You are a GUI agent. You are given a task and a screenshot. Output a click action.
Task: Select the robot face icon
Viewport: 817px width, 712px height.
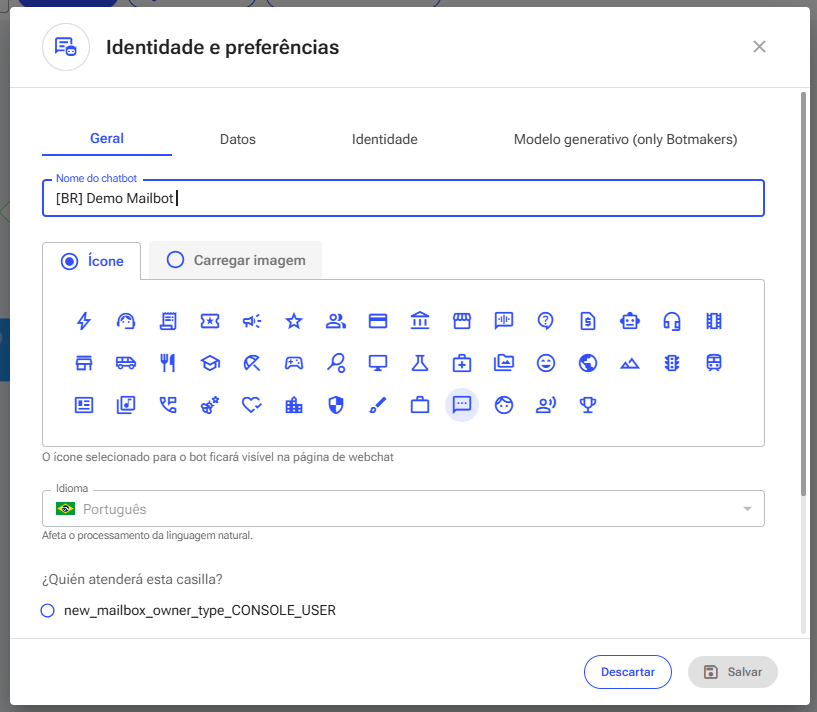tap(630, 321)
